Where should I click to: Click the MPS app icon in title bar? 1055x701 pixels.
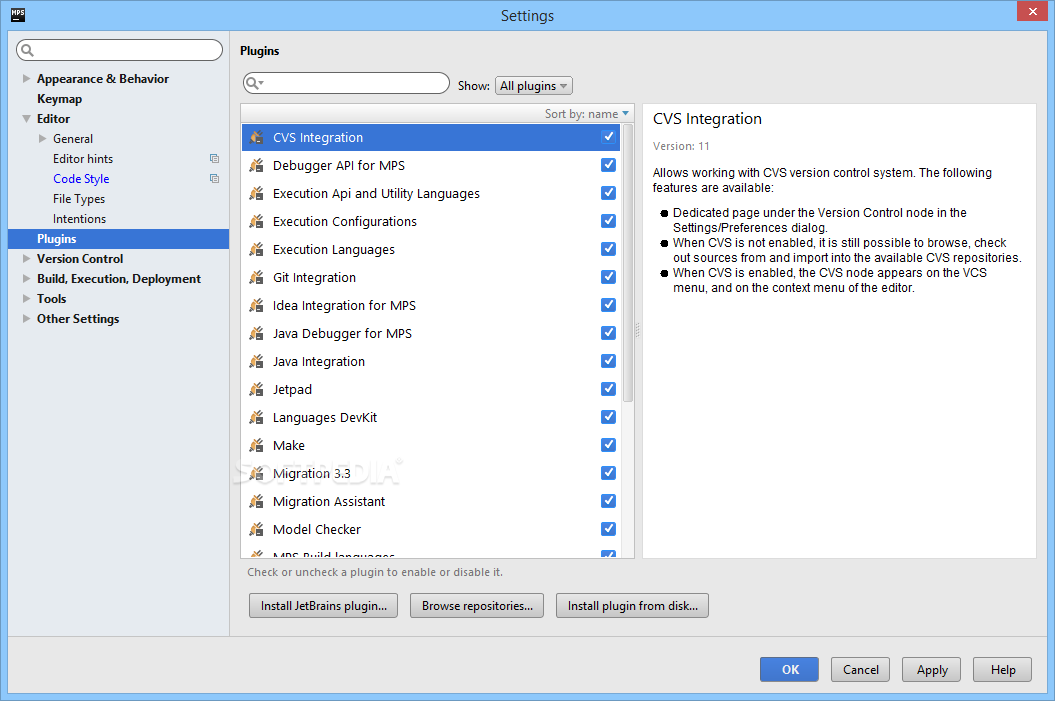(18, 15)
